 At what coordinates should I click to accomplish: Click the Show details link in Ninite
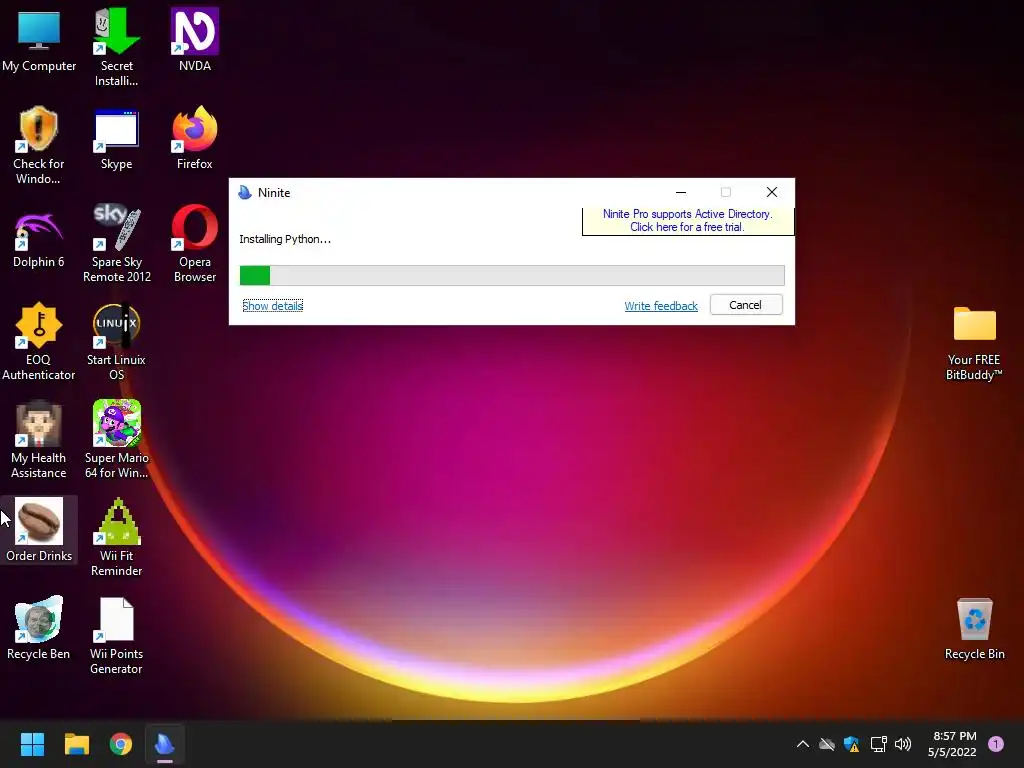[x=272, y=306]
